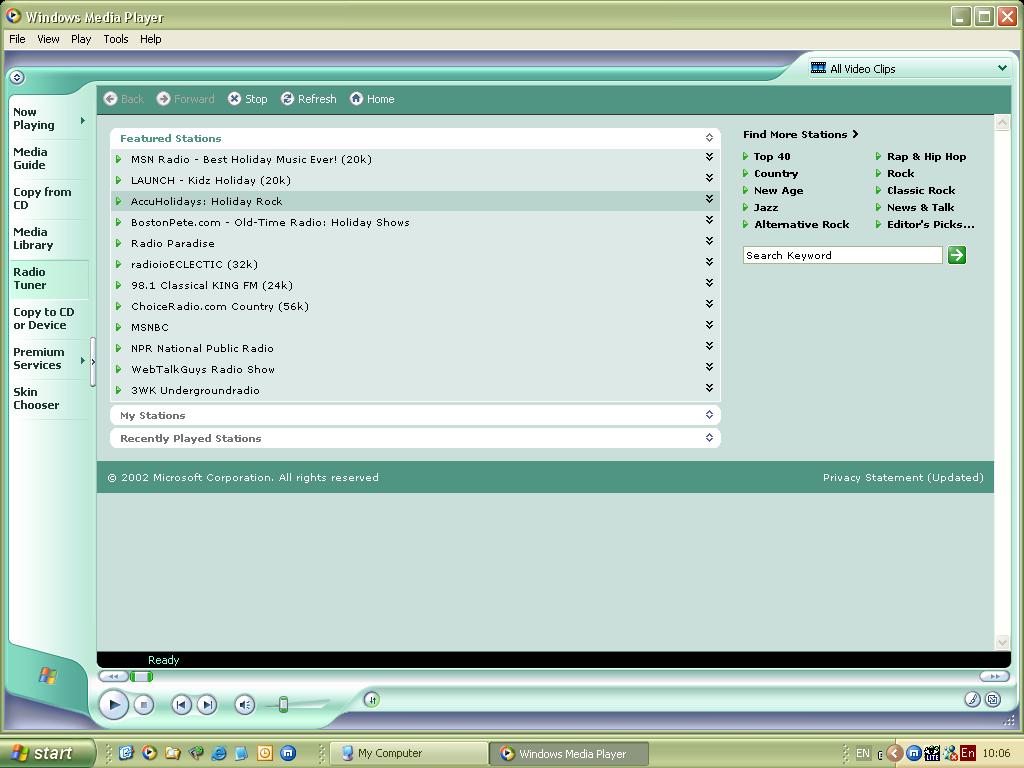The width and height of the screenshot is (1024, 768).
Task: Click the change player color icon
Action: point(972,699)
